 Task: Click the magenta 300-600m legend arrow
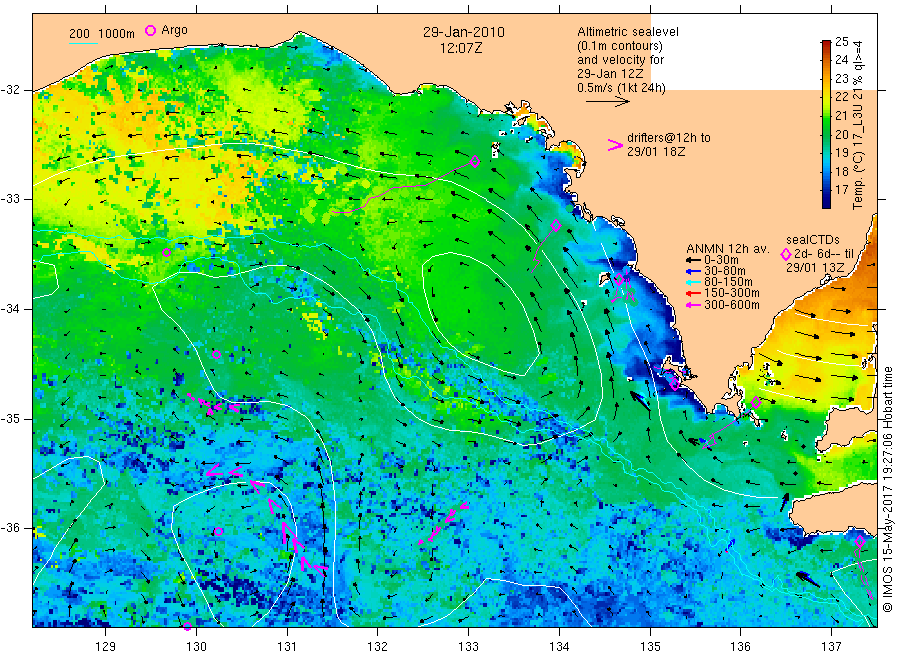click(693, 305)
